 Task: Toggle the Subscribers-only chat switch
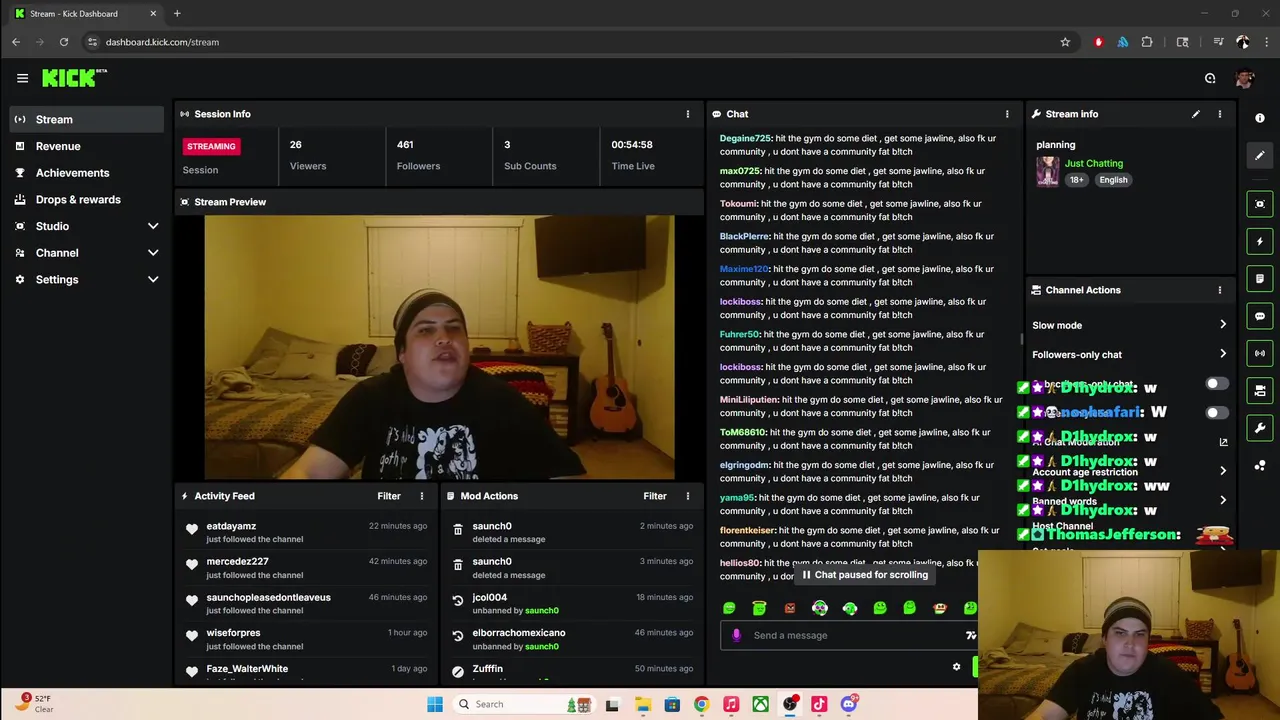[1216, 384]
